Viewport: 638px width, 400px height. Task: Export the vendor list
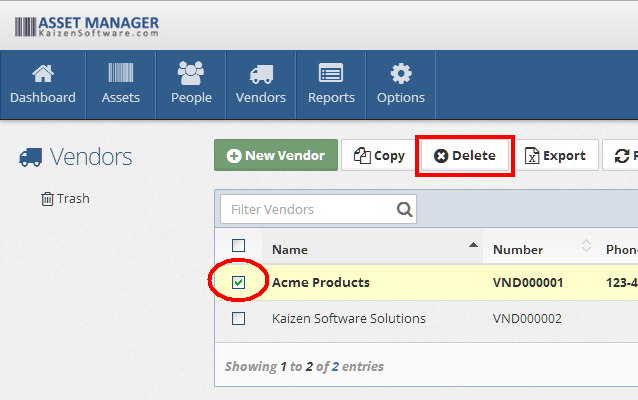(x=556, y=156)
